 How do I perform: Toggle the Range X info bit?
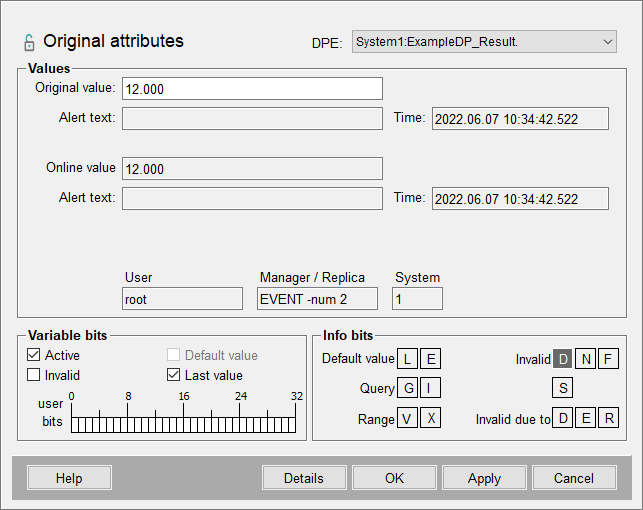(x=430, y=418)
